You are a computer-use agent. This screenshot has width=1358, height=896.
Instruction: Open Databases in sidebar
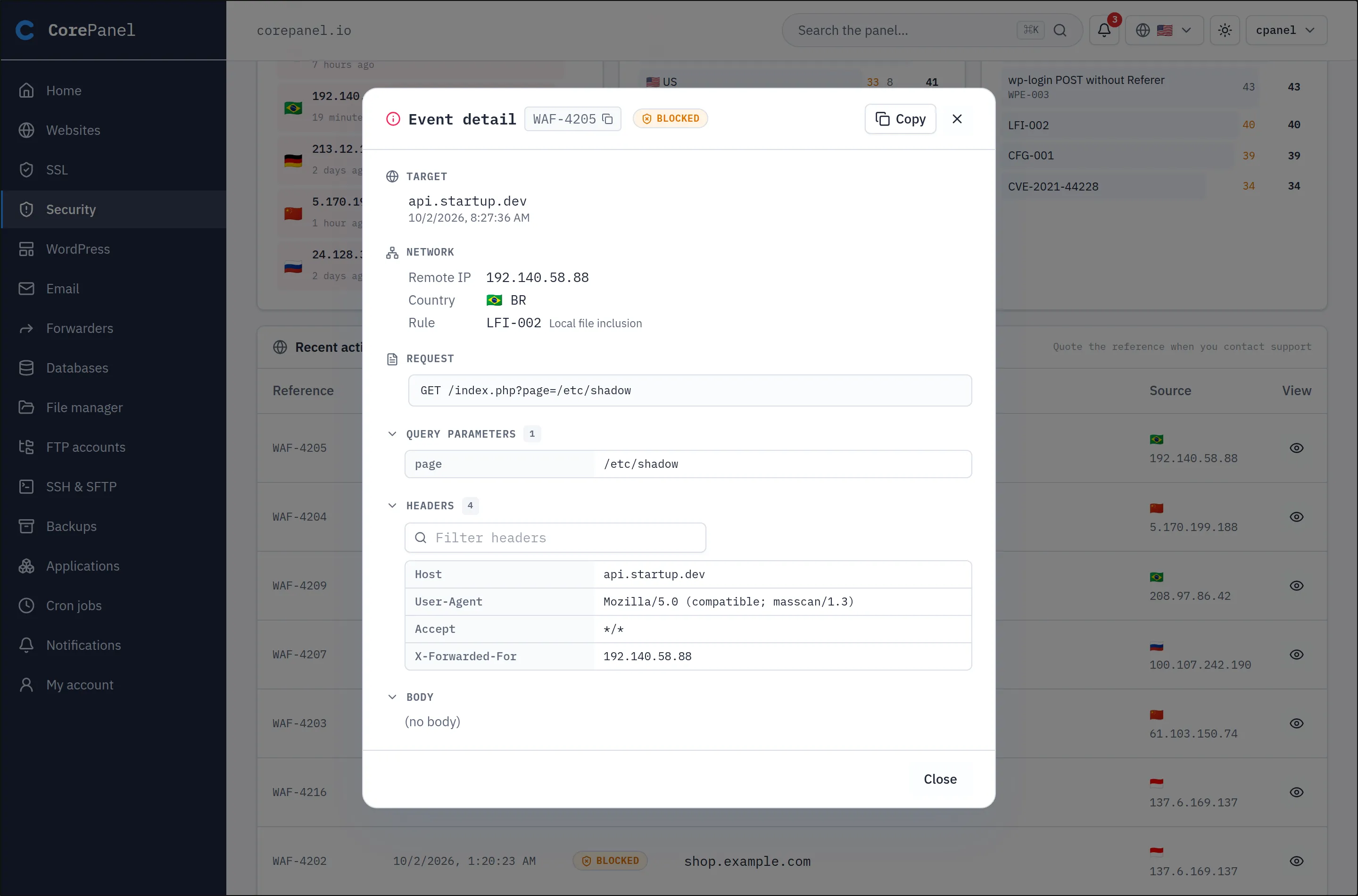(113, 368)
